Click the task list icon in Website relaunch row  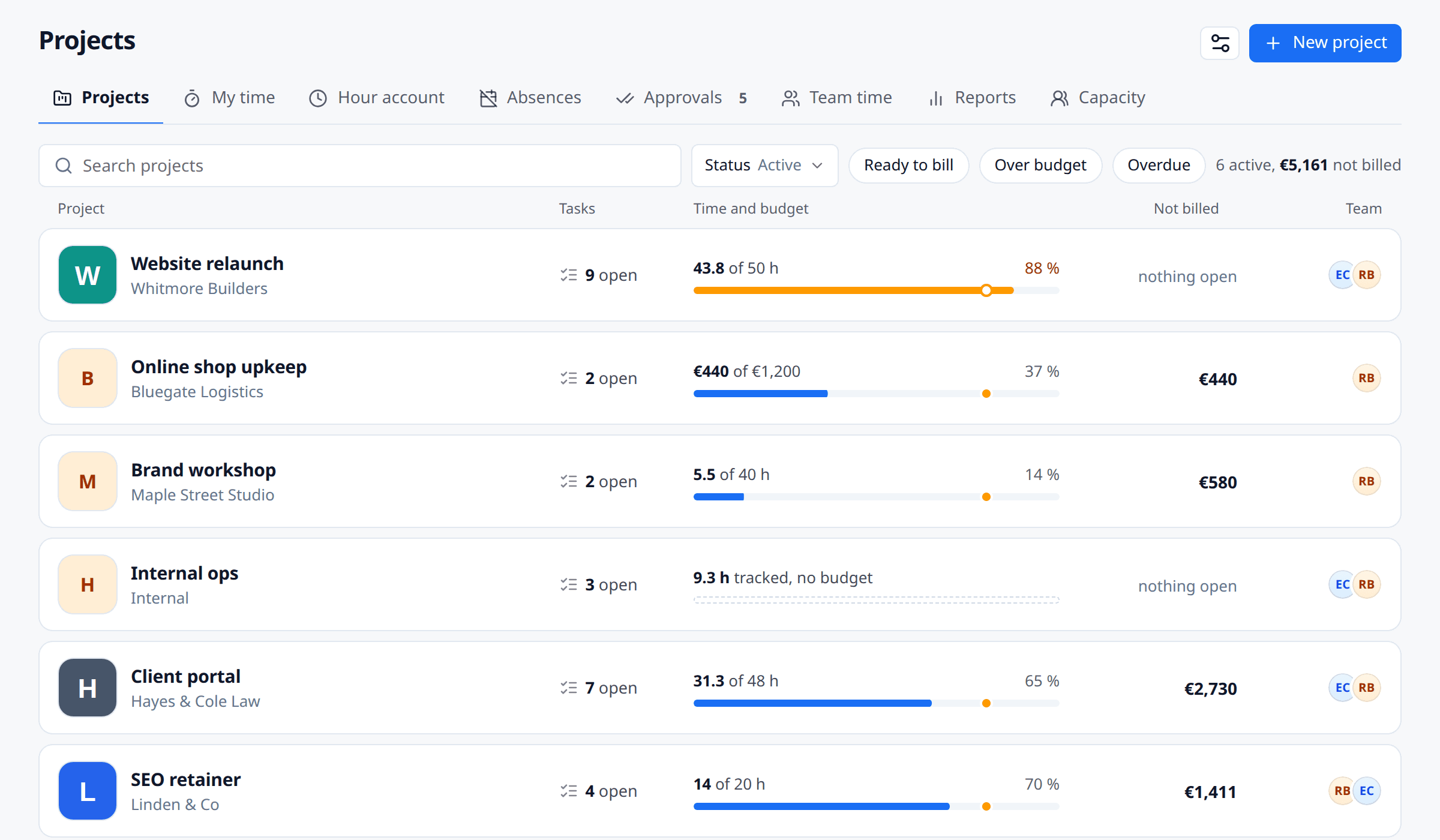click(569, 275)
